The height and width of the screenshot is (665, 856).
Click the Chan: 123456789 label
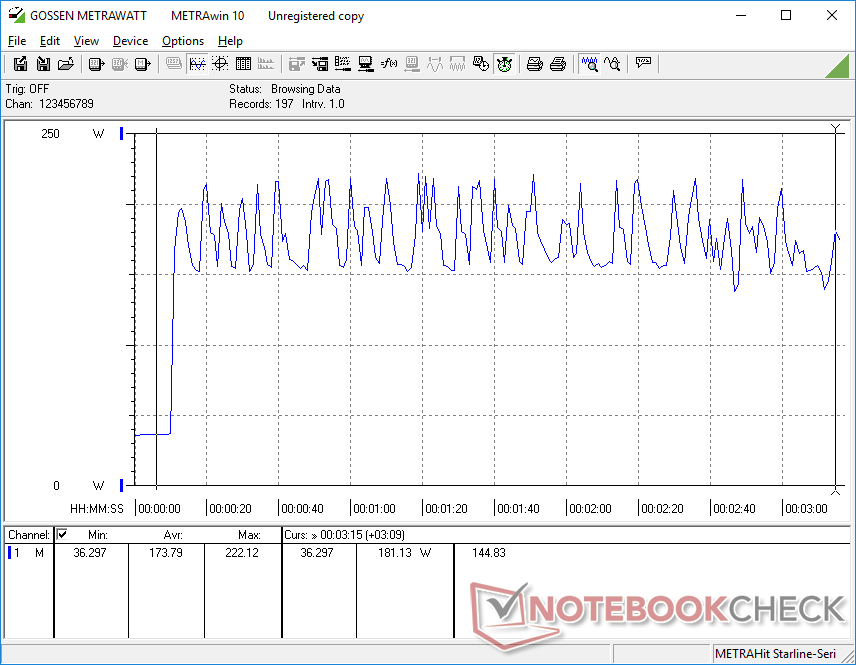click(x=50, y=104)
